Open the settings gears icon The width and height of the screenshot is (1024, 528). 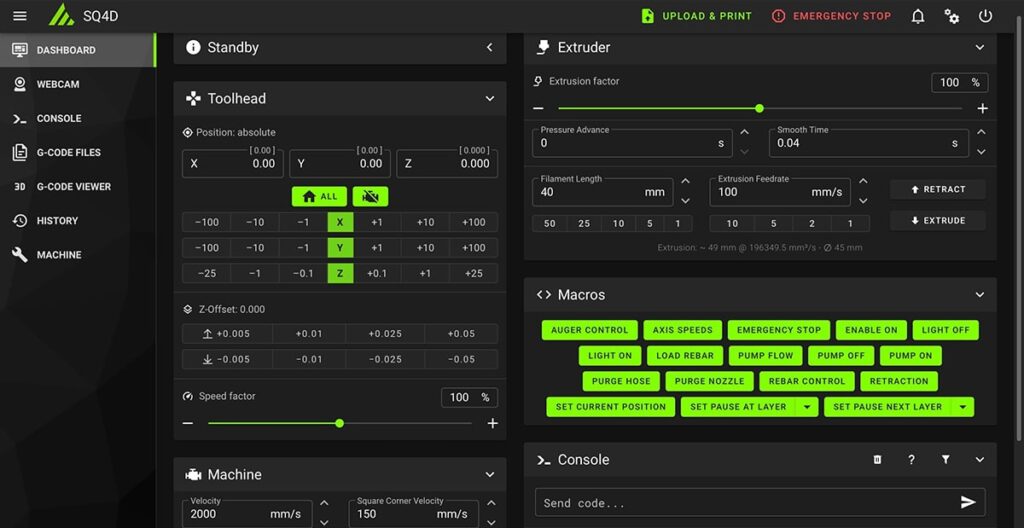(951, 16)
